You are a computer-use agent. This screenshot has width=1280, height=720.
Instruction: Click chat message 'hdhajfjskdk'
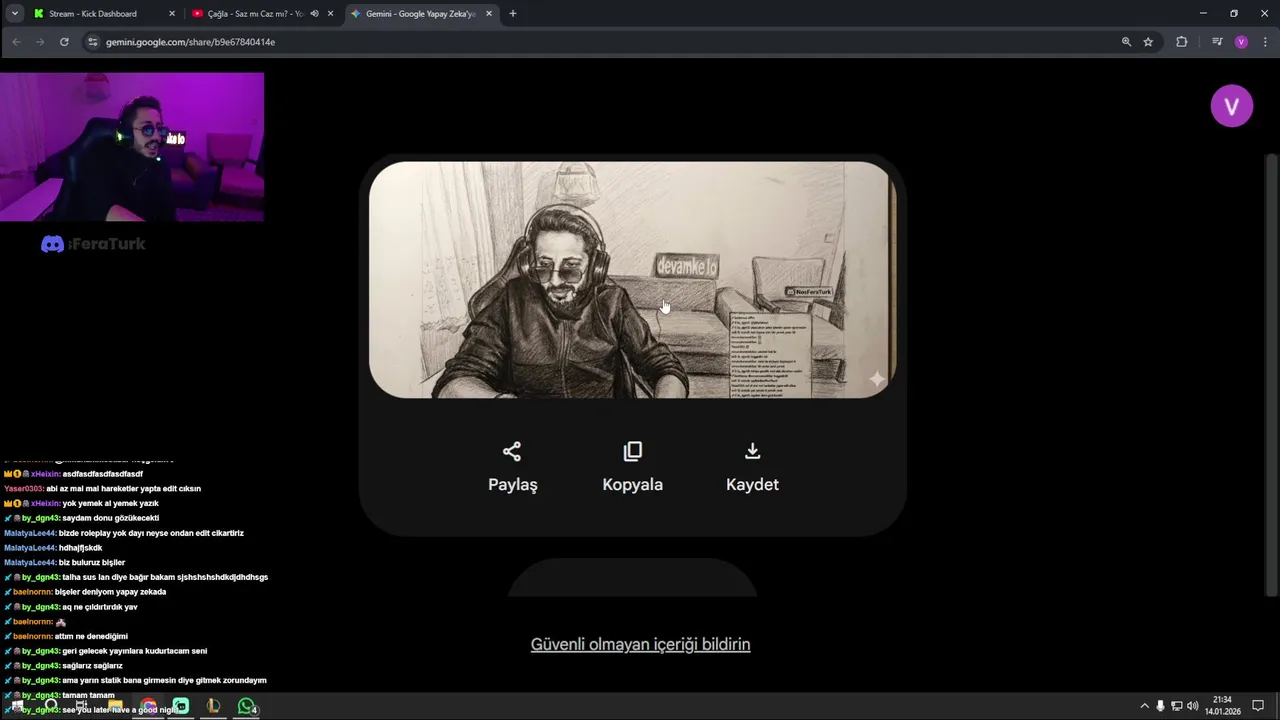coord(80,548)
